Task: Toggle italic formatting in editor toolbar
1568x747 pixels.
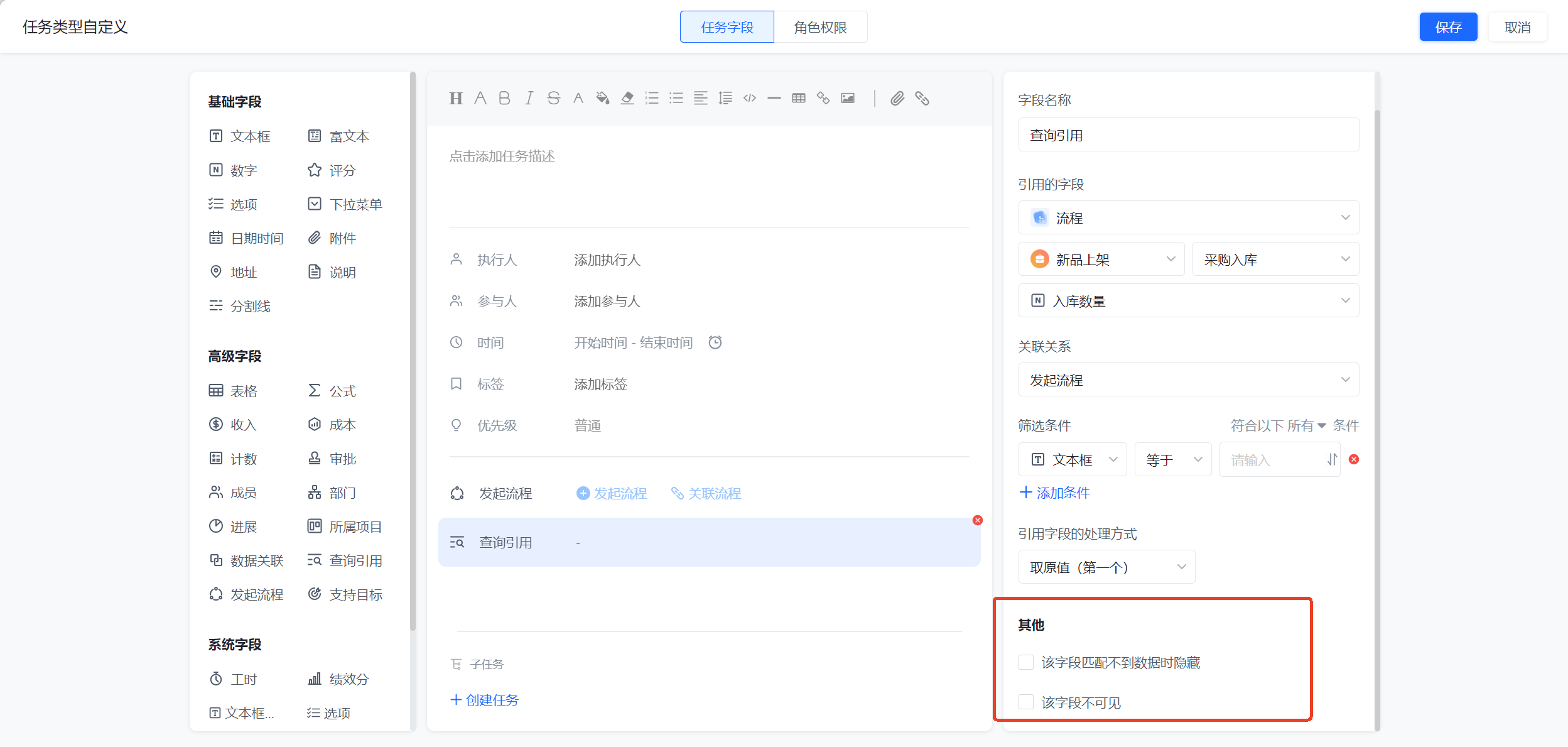Action: tap(529, 98)
